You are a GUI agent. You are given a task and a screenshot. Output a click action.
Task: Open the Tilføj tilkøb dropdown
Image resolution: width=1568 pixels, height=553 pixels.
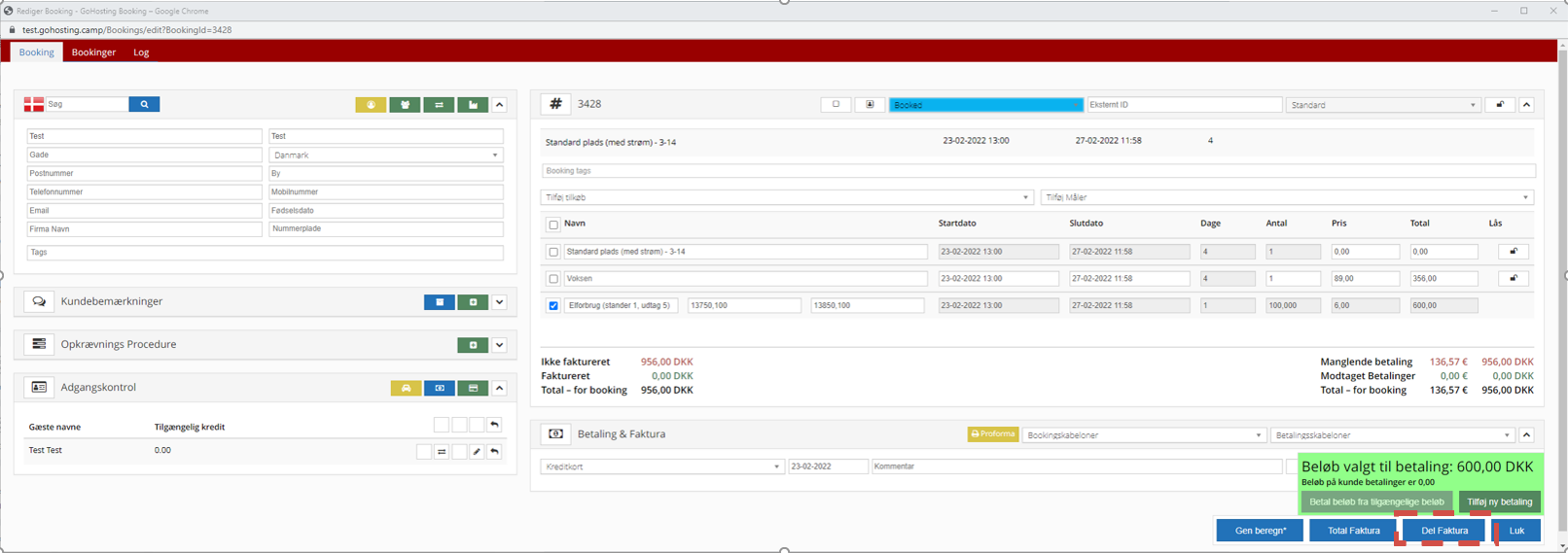786,197
